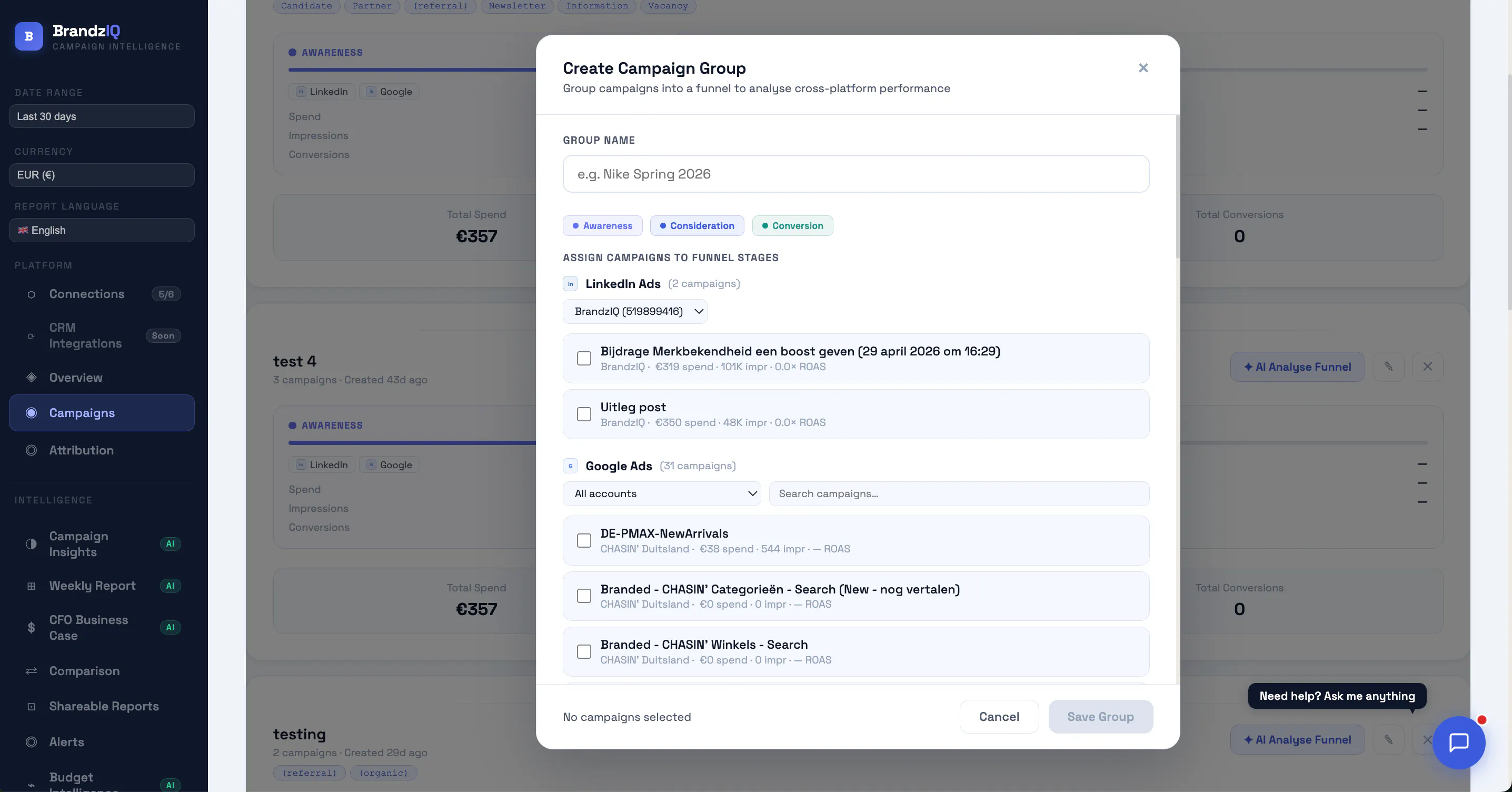The image size is (1512, 792).
Task: Click the edit pencil icon for test 4
Action: point(1389,367)
